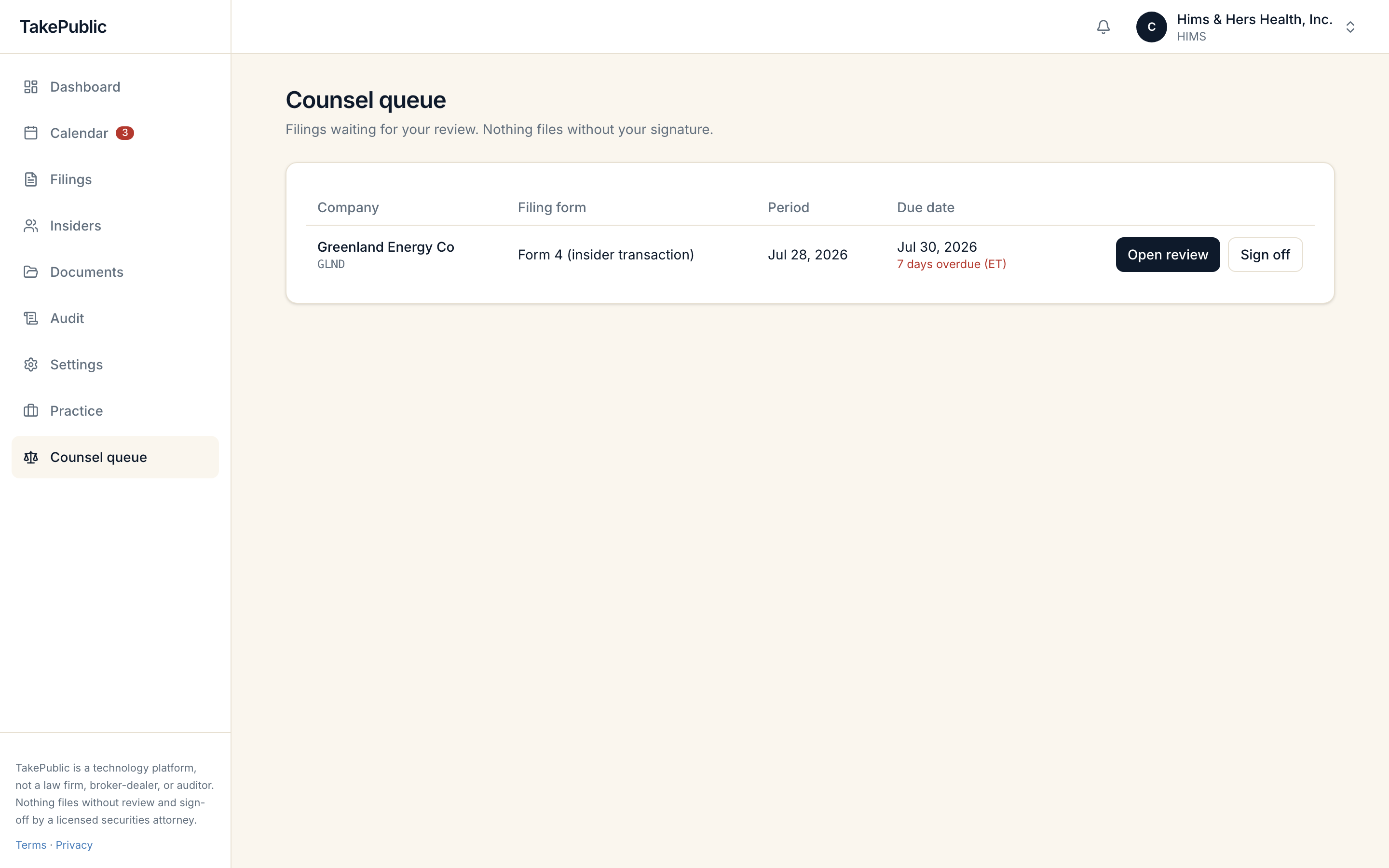This screenshot has height=868, width=1389.
Task: Click the Counsel queue scales icon
Action: pyautogui.click(x=31, y=457)
